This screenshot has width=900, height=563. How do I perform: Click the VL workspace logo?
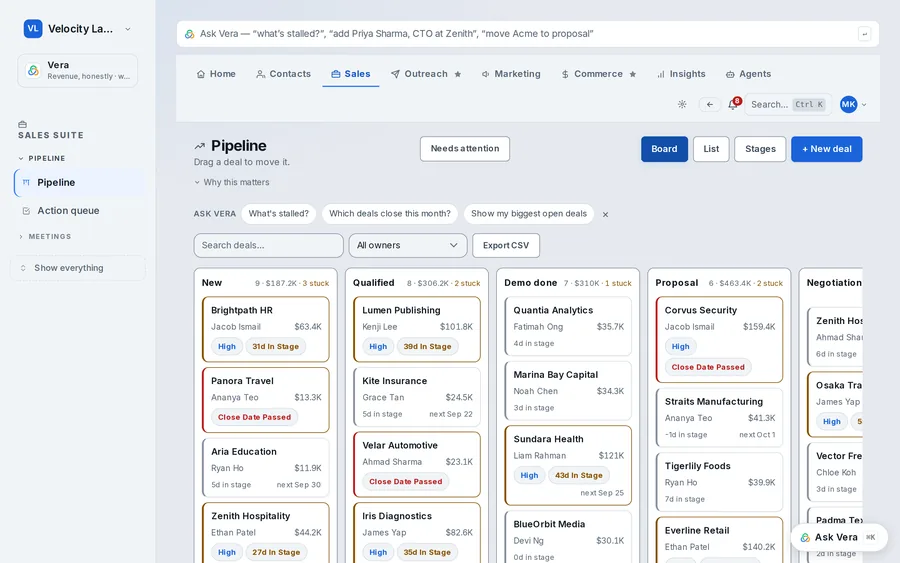point(33,29)
